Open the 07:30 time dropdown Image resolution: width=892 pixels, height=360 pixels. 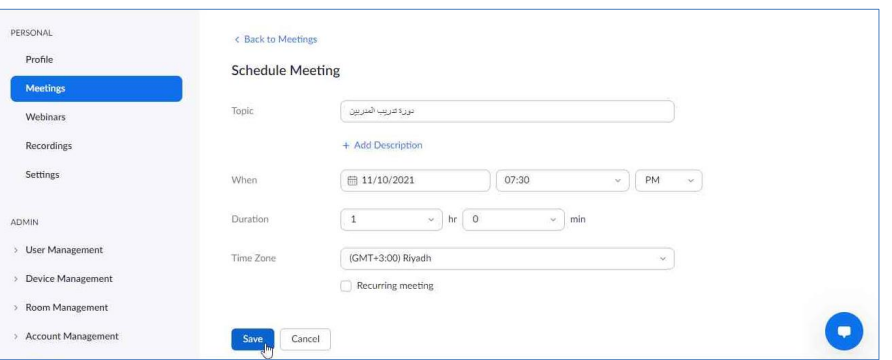563,180
